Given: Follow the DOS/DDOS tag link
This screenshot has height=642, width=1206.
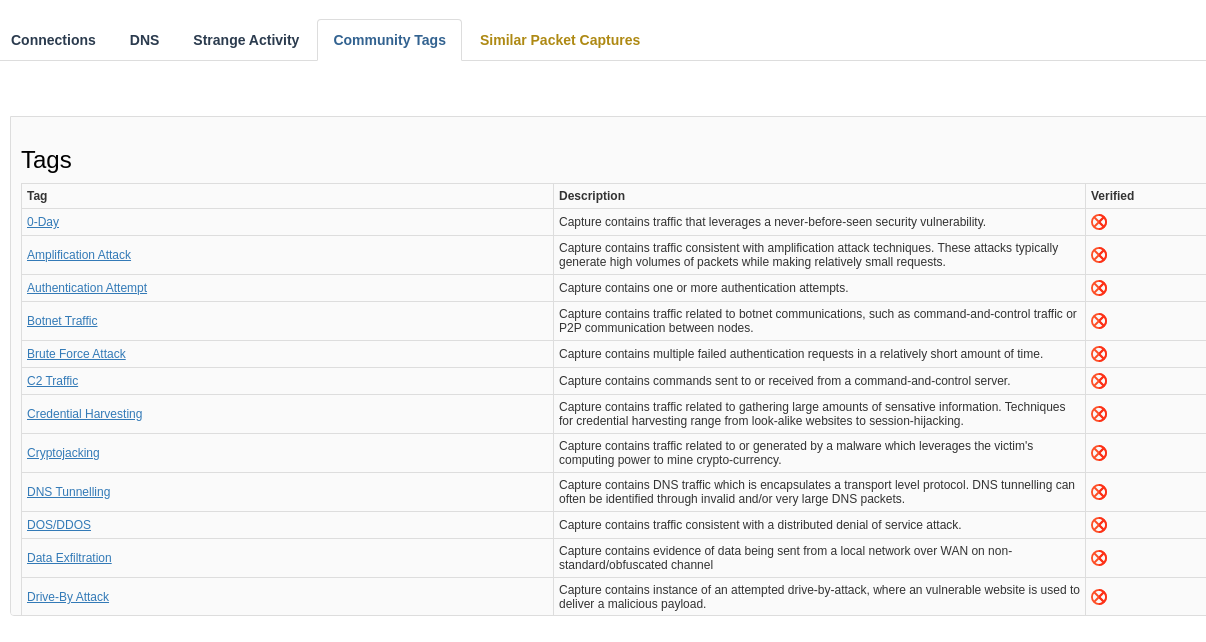Looking at the screenshot, I should click(59, 525).
